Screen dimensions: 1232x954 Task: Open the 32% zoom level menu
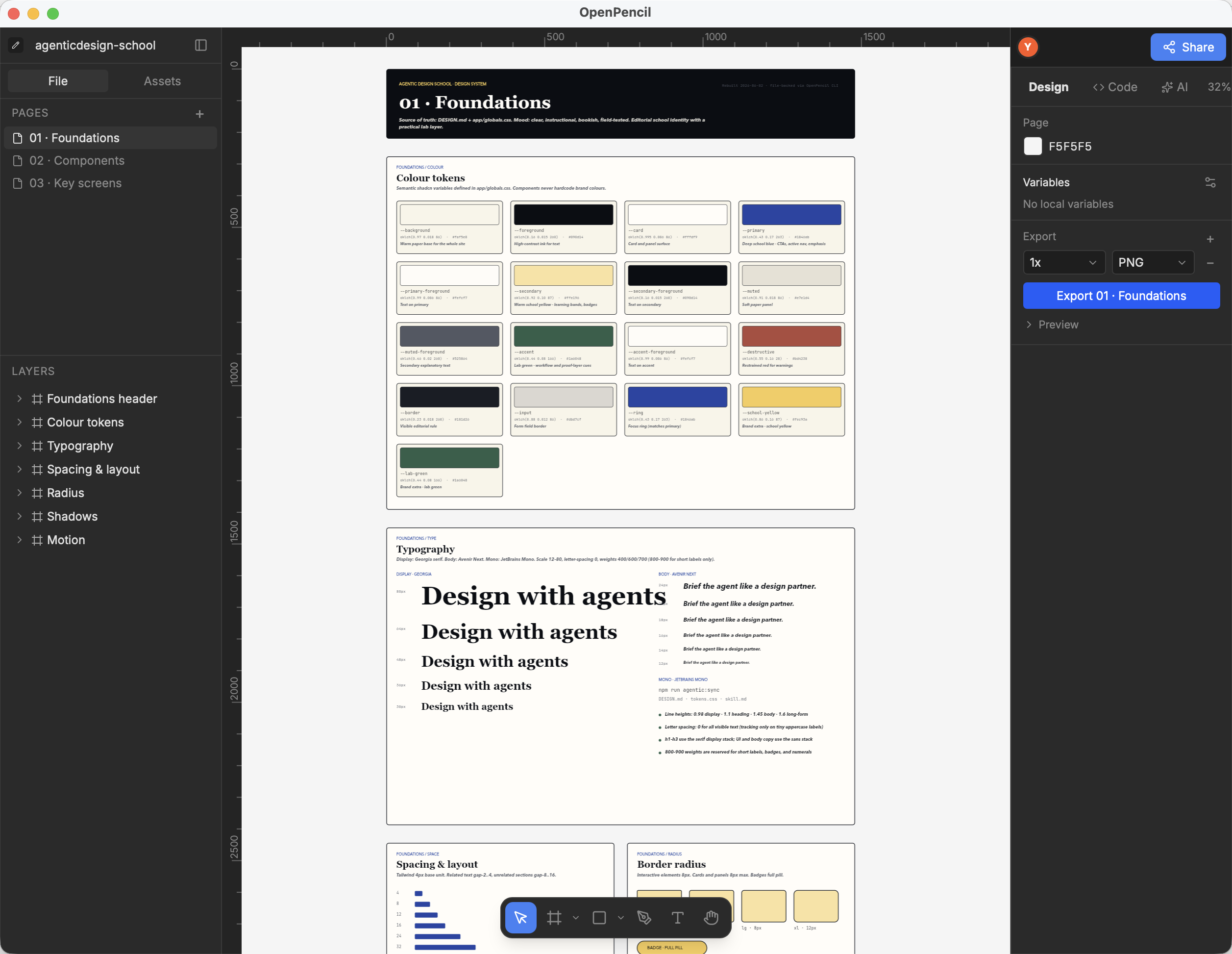[x=1218, y=87]
